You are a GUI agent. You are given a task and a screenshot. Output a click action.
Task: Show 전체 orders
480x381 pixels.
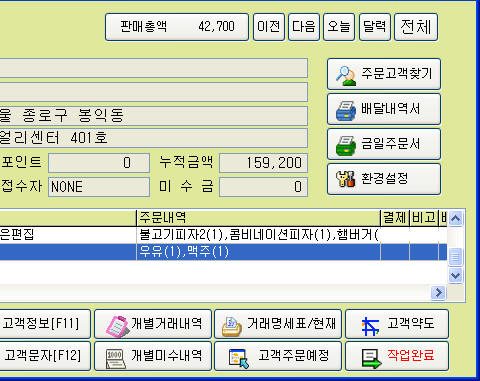(416, 27)
